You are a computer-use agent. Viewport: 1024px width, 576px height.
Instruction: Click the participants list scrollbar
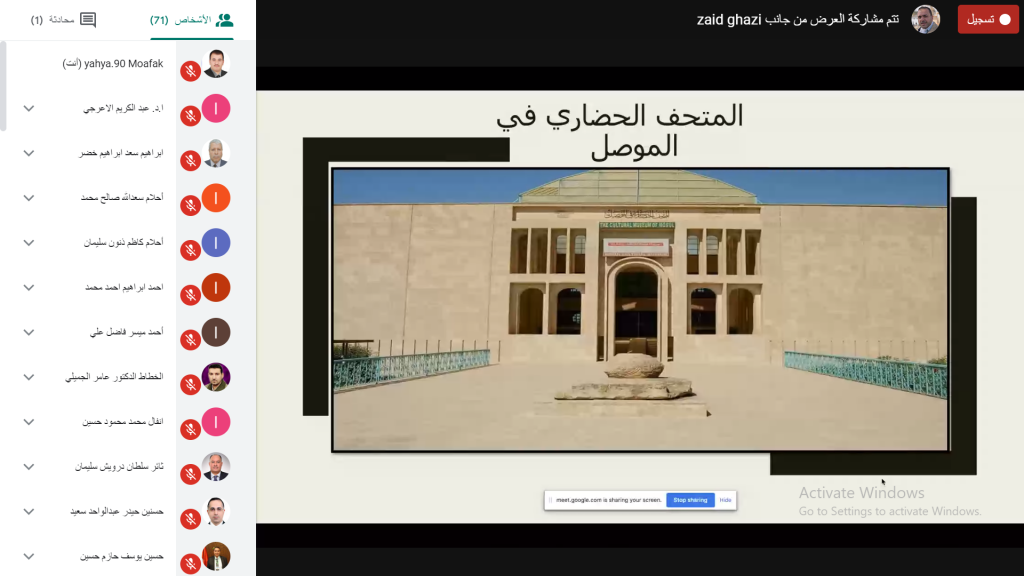tap(3, 85)
